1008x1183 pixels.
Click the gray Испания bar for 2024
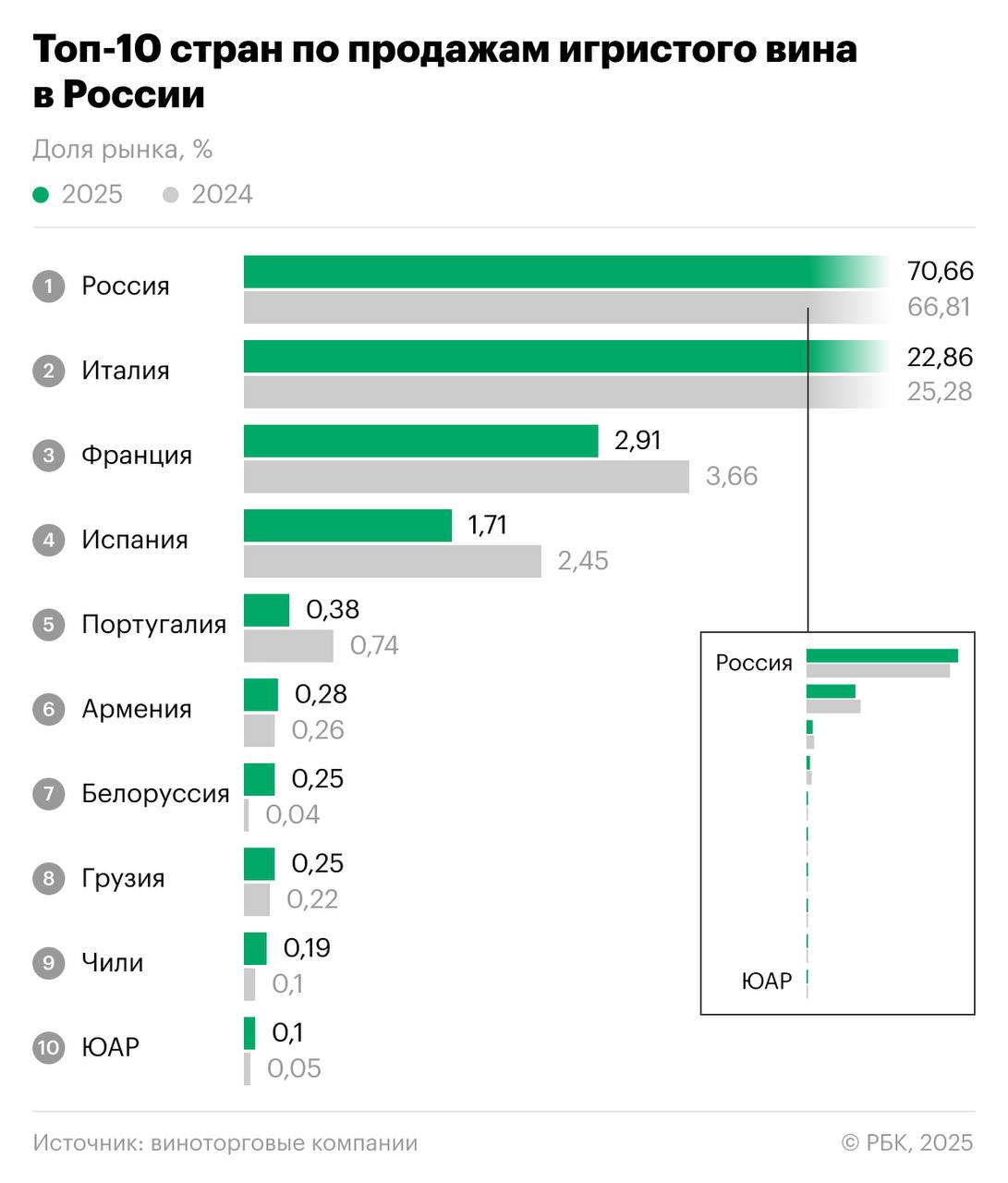(392, 561)
